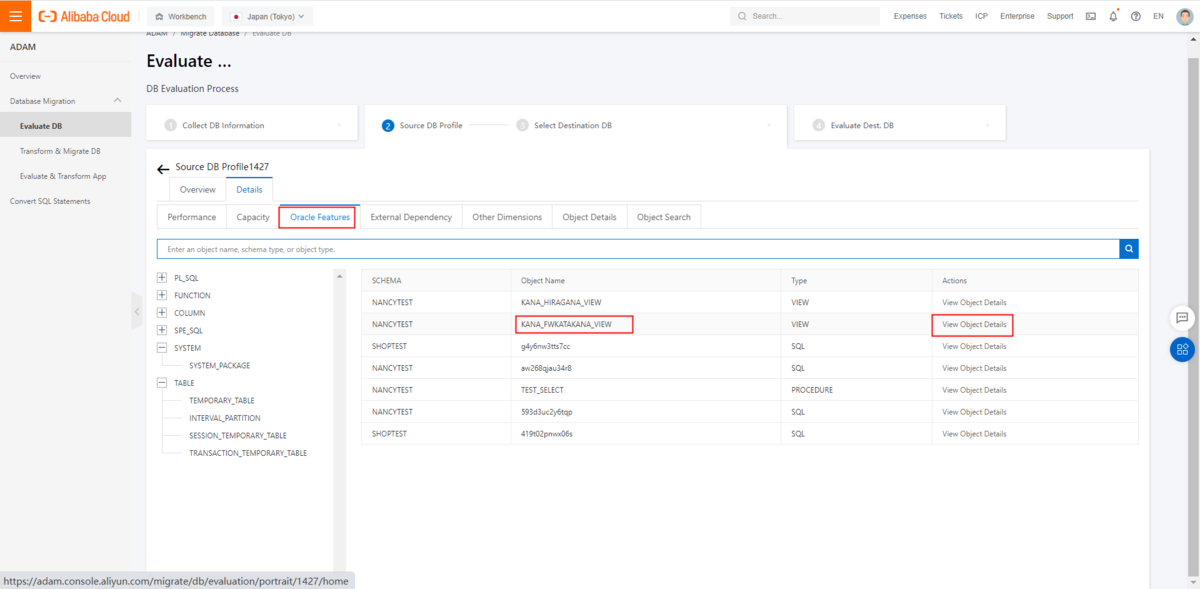Focus the top bar Search box

click(x=805, y=16)
